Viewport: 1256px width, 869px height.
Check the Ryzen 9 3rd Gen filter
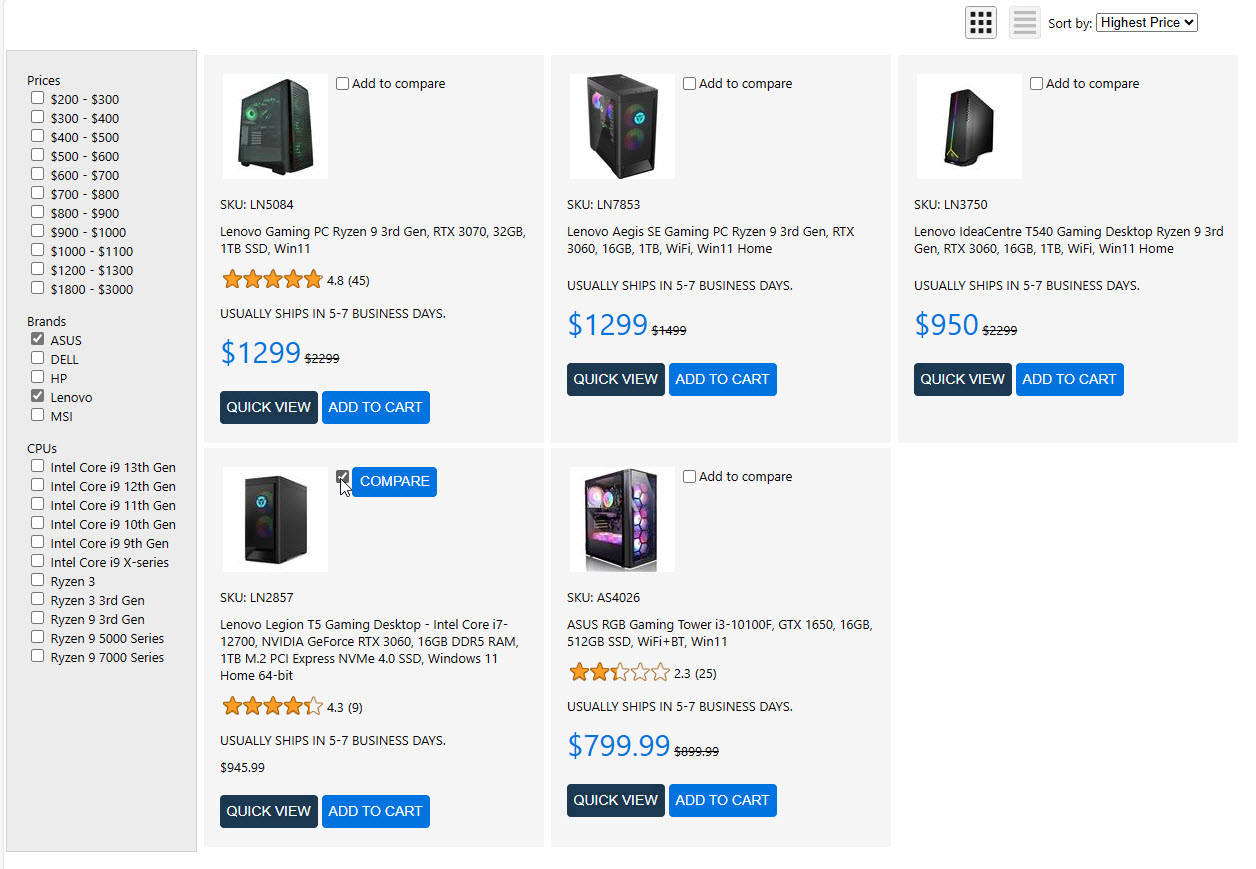click(38, 619)
